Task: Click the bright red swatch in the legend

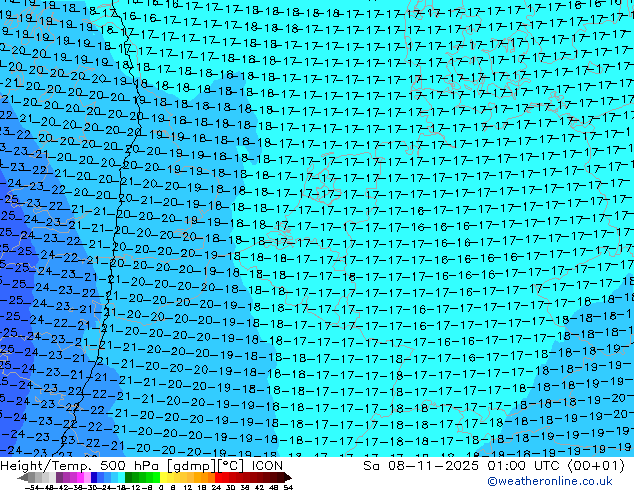Action: click(x=218, y=478)
